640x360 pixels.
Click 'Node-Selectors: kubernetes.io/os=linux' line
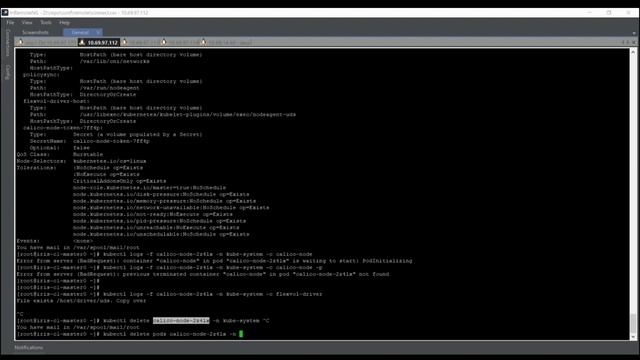point(81,161)
